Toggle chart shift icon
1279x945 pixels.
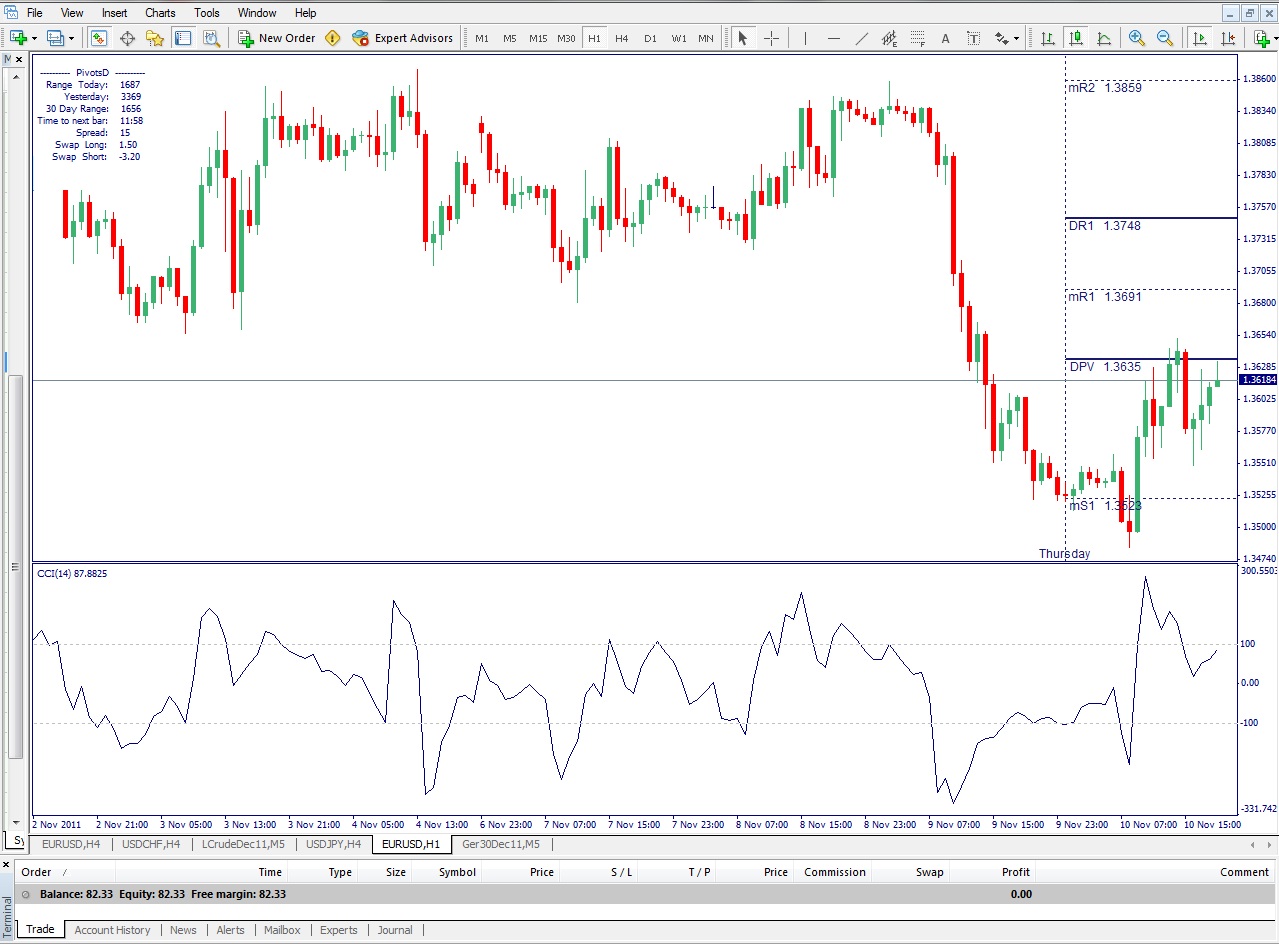click(1227, 38)
